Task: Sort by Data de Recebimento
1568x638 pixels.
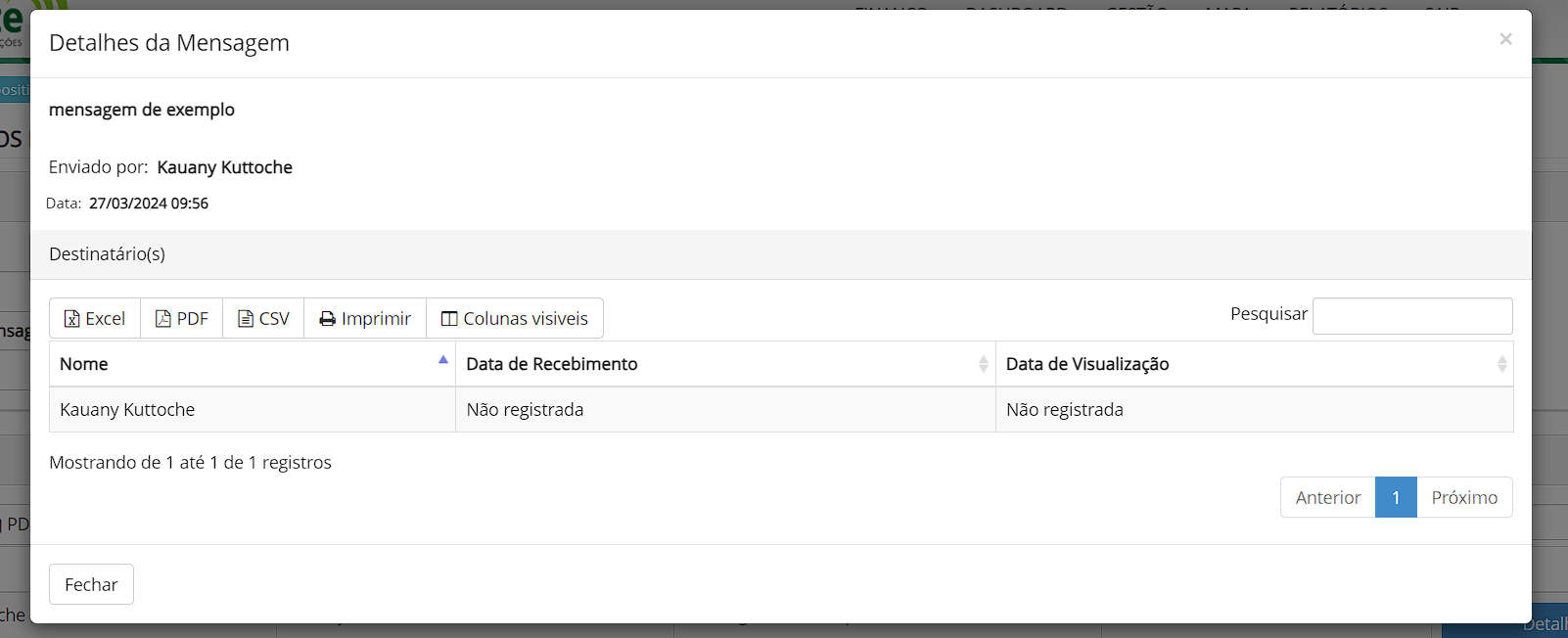Action: (552, 364)
